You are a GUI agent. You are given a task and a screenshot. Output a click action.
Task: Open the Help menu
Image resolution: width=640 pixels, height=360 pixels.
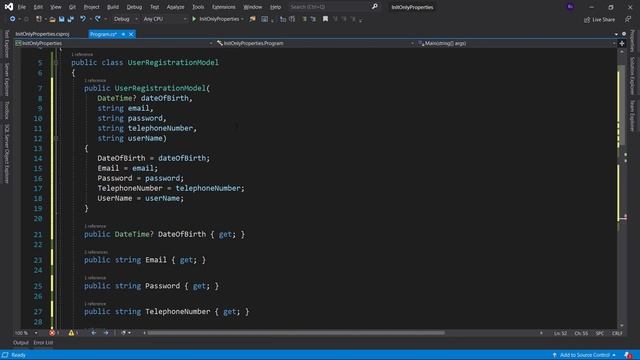276,7
